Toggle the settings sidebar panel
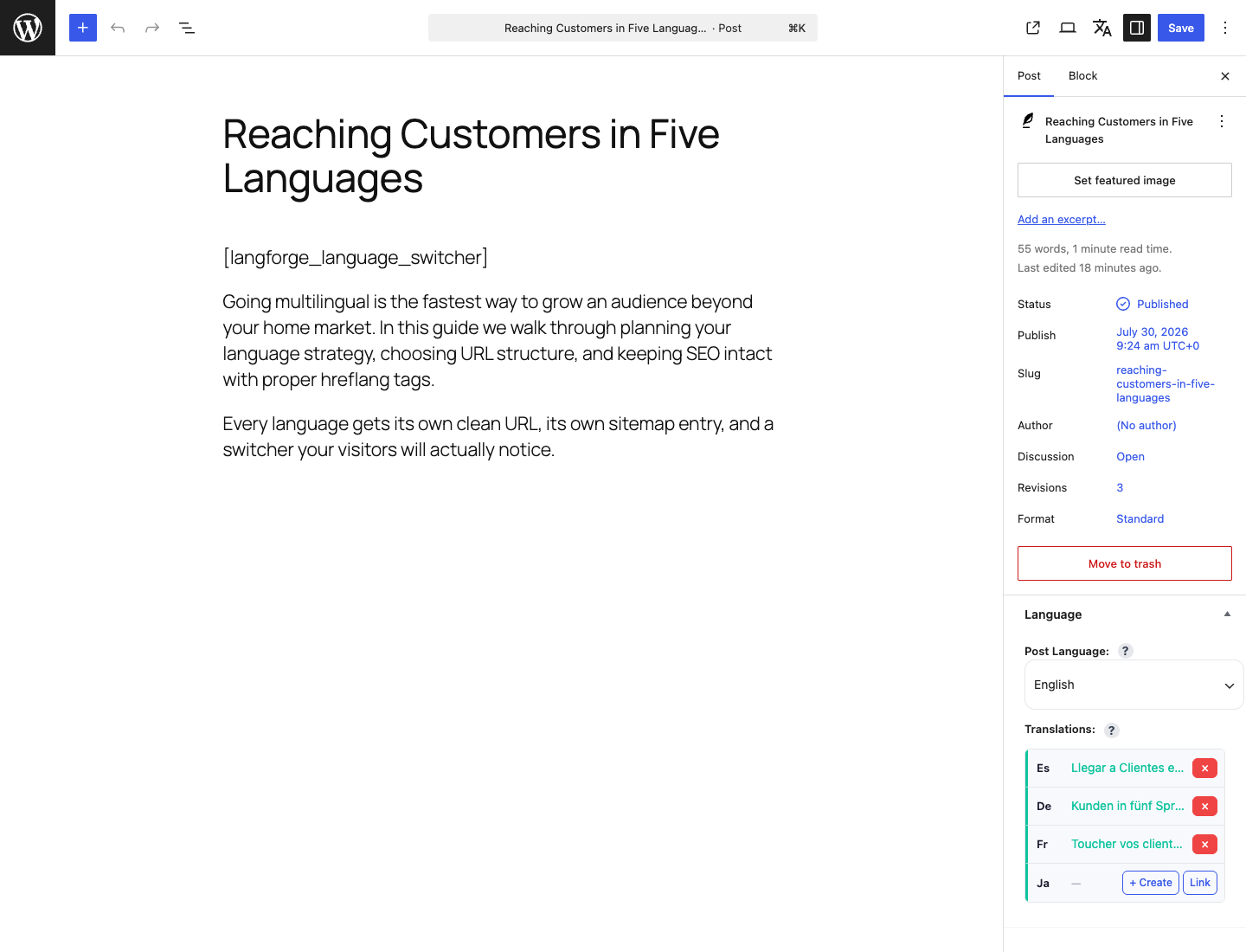The image size is (1246, 952). coord(1137,28)
